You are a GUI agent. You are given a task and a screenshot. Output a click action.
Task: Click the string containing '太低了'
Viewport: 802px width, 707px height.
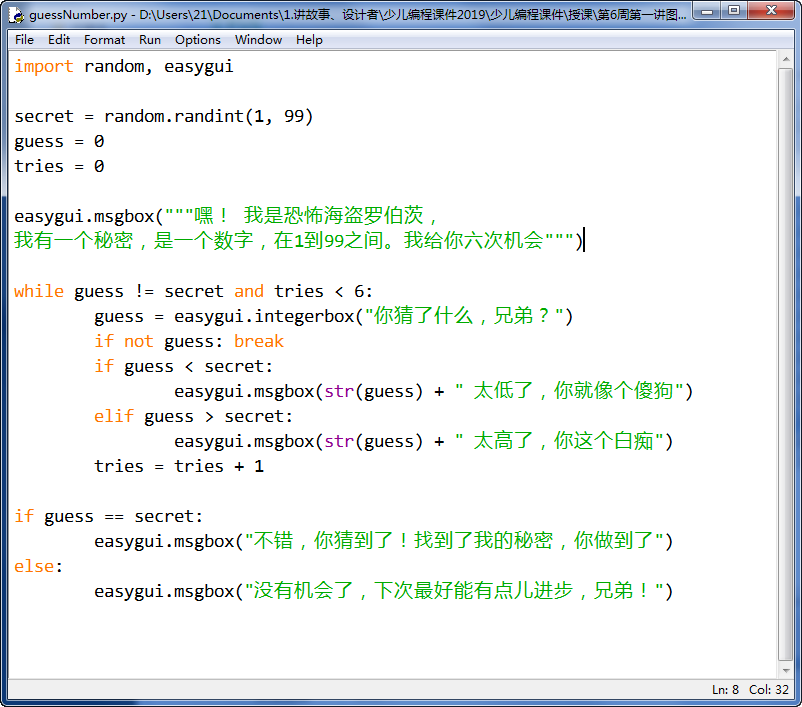(x=569, y=391)
